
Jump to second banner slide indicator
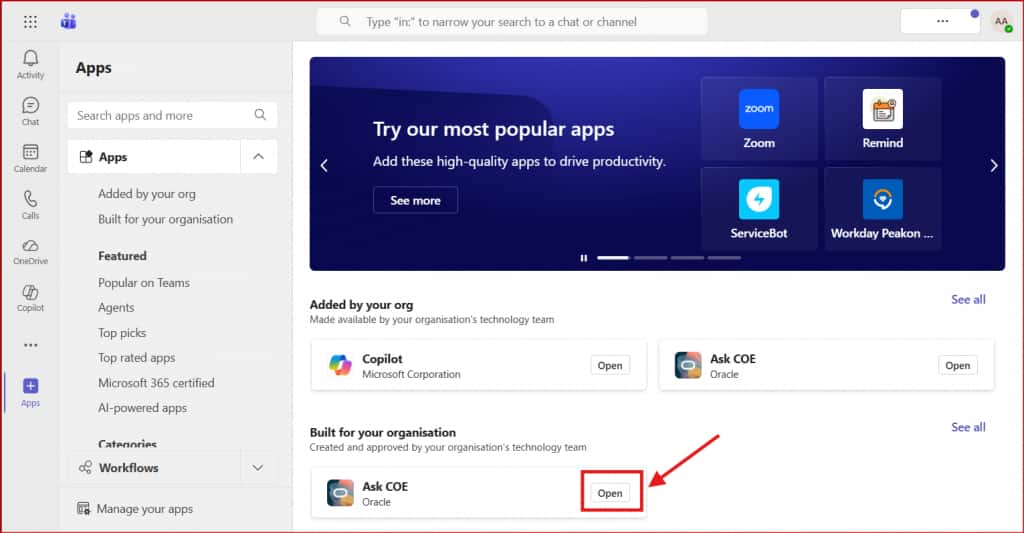[x=650, y=258]
